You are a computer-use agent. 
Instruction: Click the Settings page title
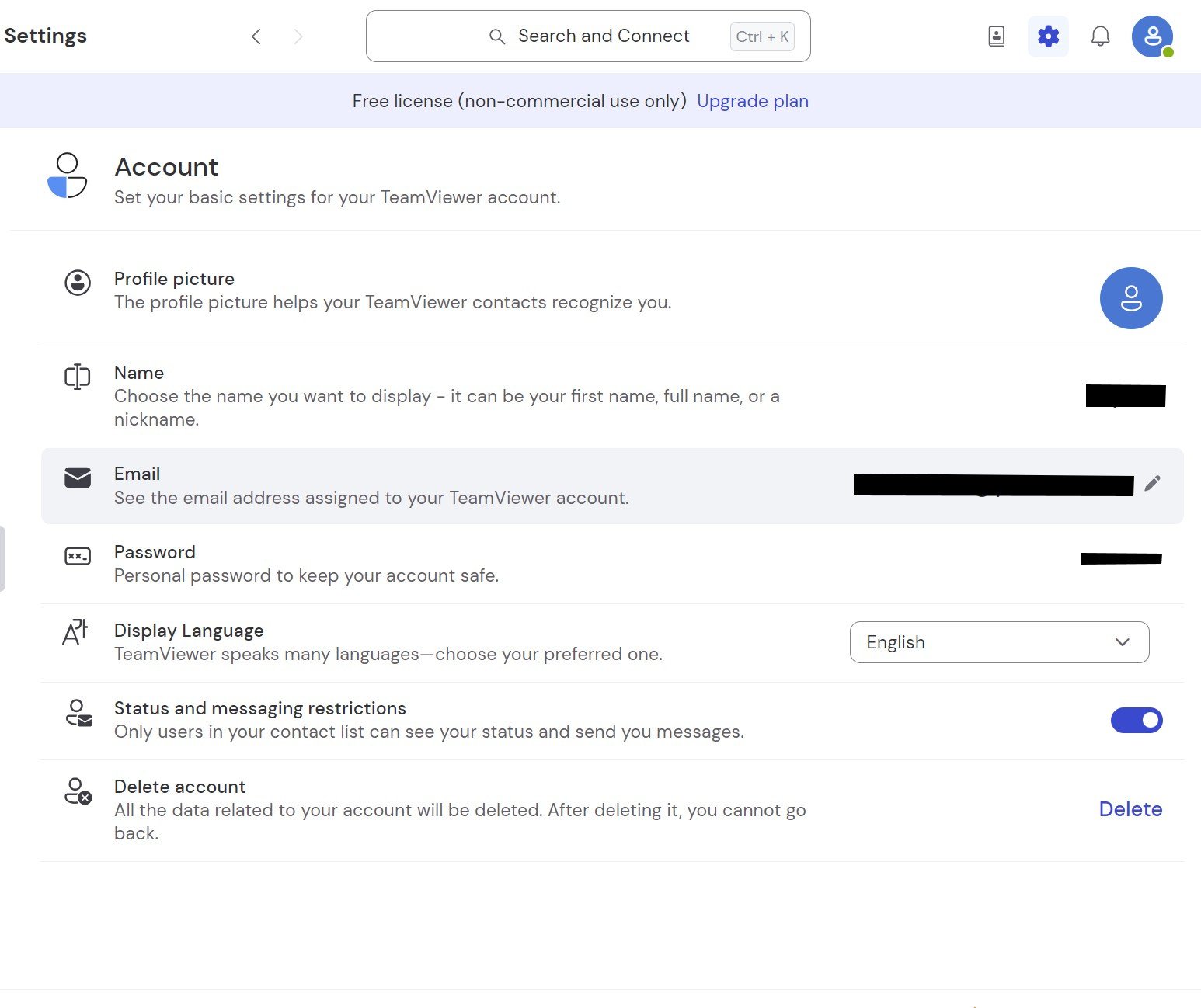[x=45, y=36]
